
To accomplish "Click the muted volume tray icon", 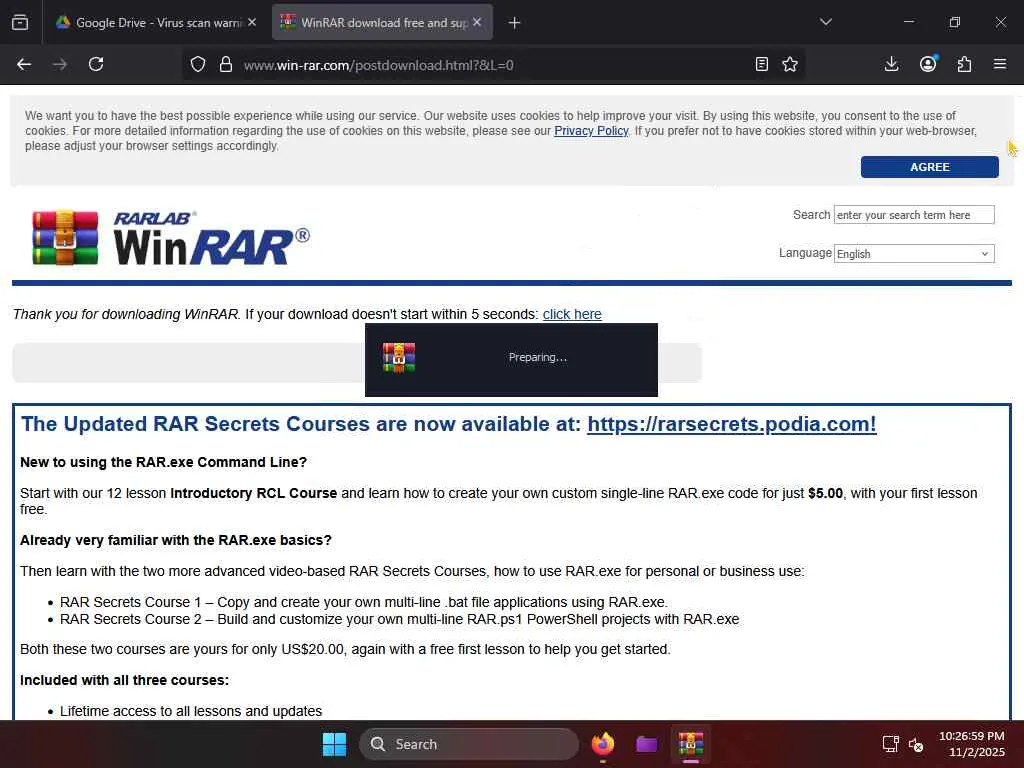I will [916, 744].
